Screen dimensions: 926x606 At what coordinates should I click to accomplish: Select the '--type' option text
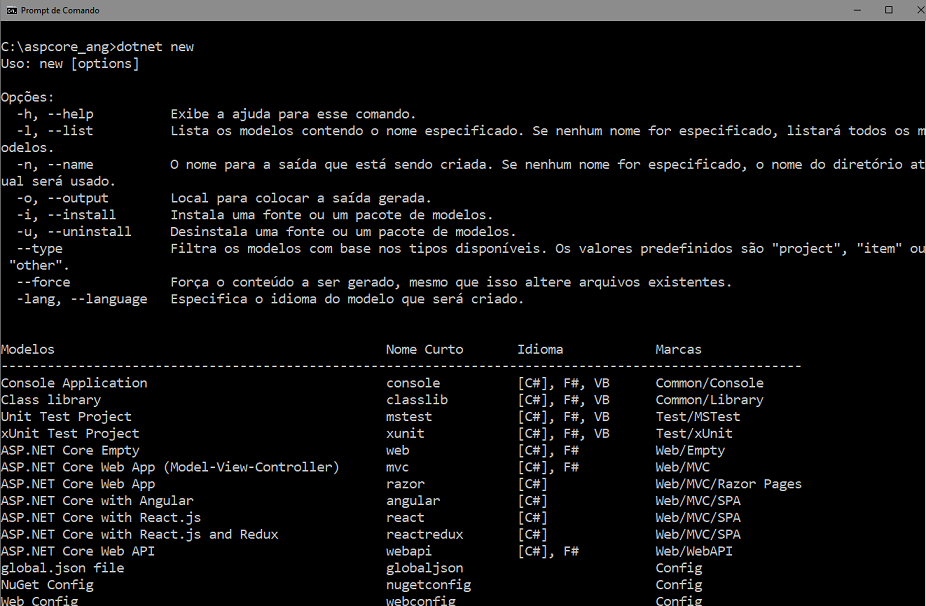click(40, 249)
